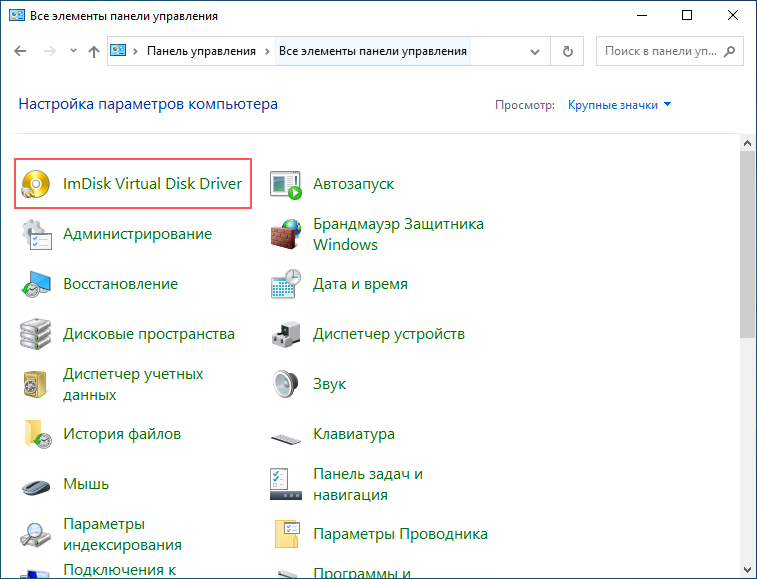The image size is (757, 579).
Task: Click the Диспетчер устройств icon
Action: (286, 334)
